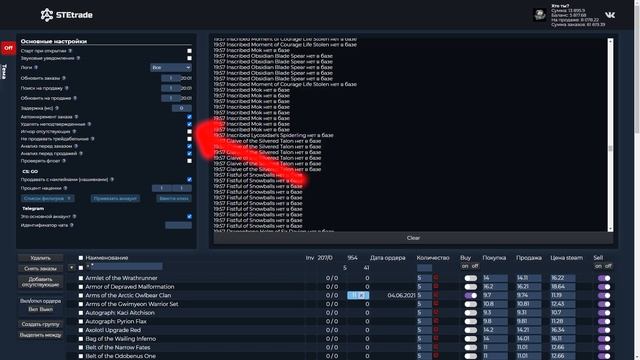
Task: Show help for Игнор отсутствующих
Action: (x=74, y=131)
